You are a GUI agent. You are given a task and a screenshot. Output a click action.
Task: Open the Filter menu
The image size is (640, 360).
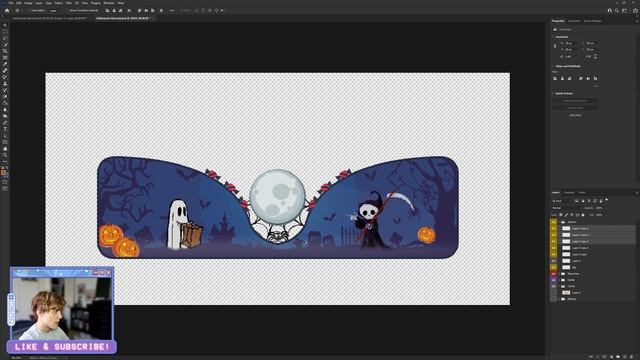[x=69, y=3]
